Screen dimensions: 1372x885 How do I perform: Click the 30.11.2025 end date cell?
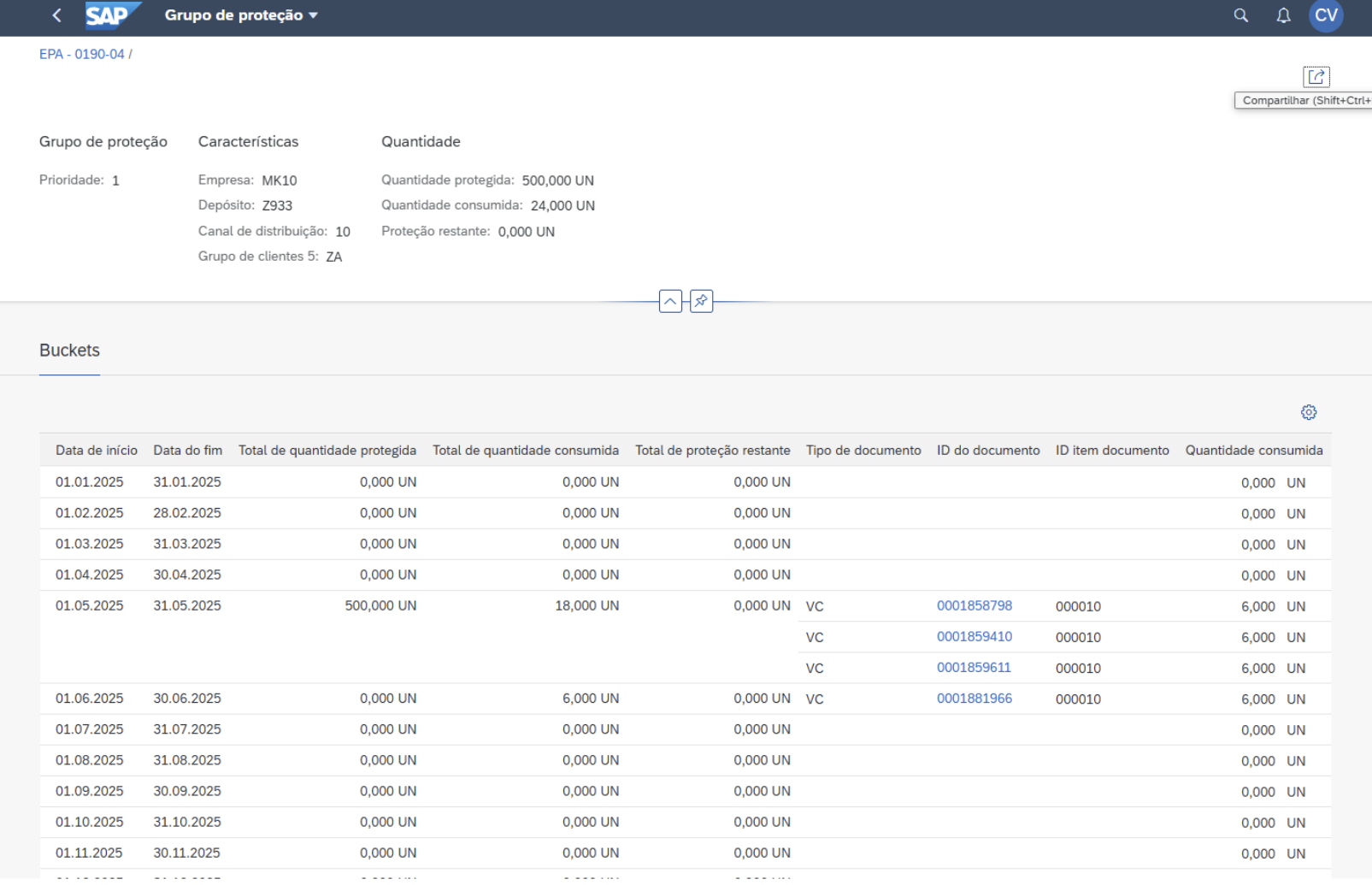187,852
